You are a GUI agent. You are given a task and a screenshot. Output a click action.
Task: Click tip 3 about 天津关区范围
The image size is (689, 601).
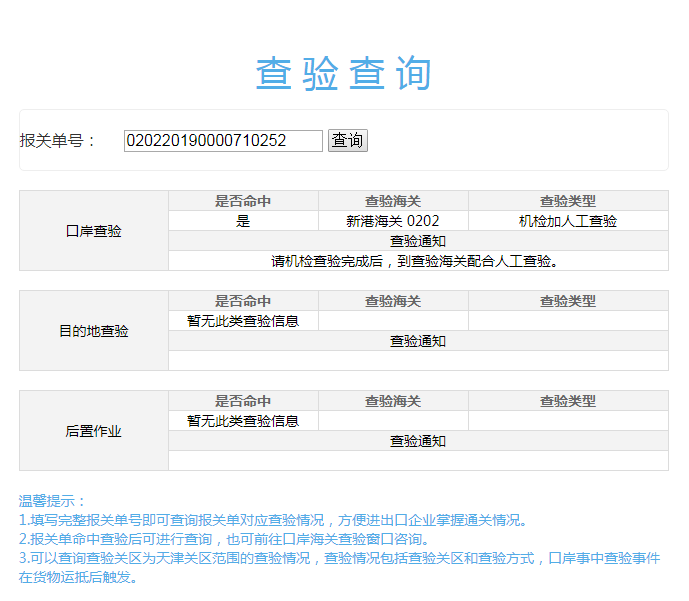[339, 568]
